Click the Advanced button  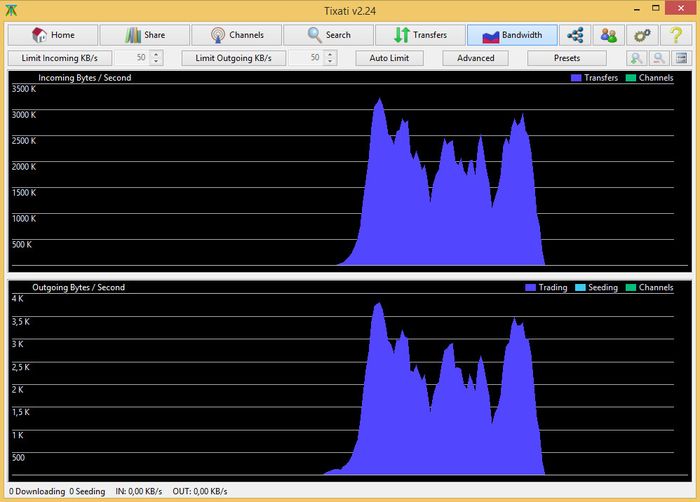click(x=476, y=58)
